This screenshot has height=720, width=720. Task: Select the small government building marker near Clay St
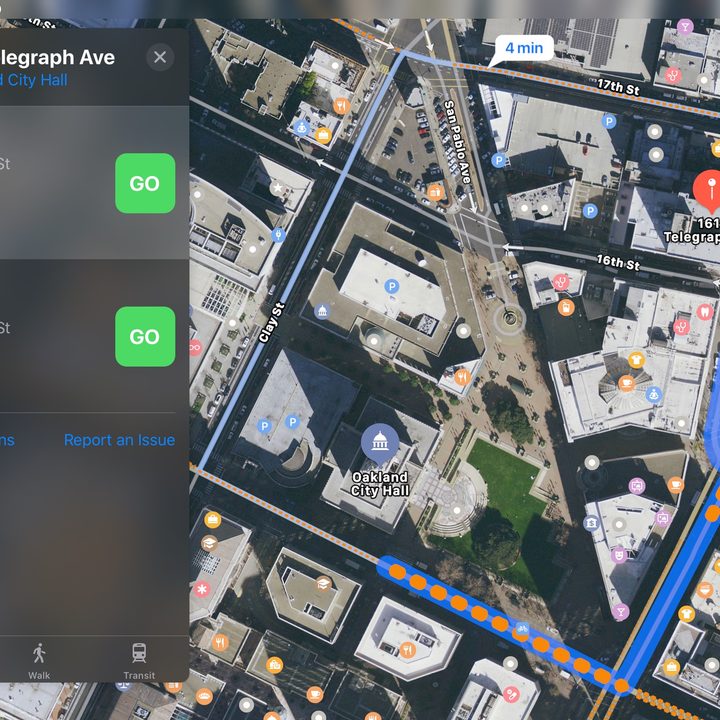322,311
